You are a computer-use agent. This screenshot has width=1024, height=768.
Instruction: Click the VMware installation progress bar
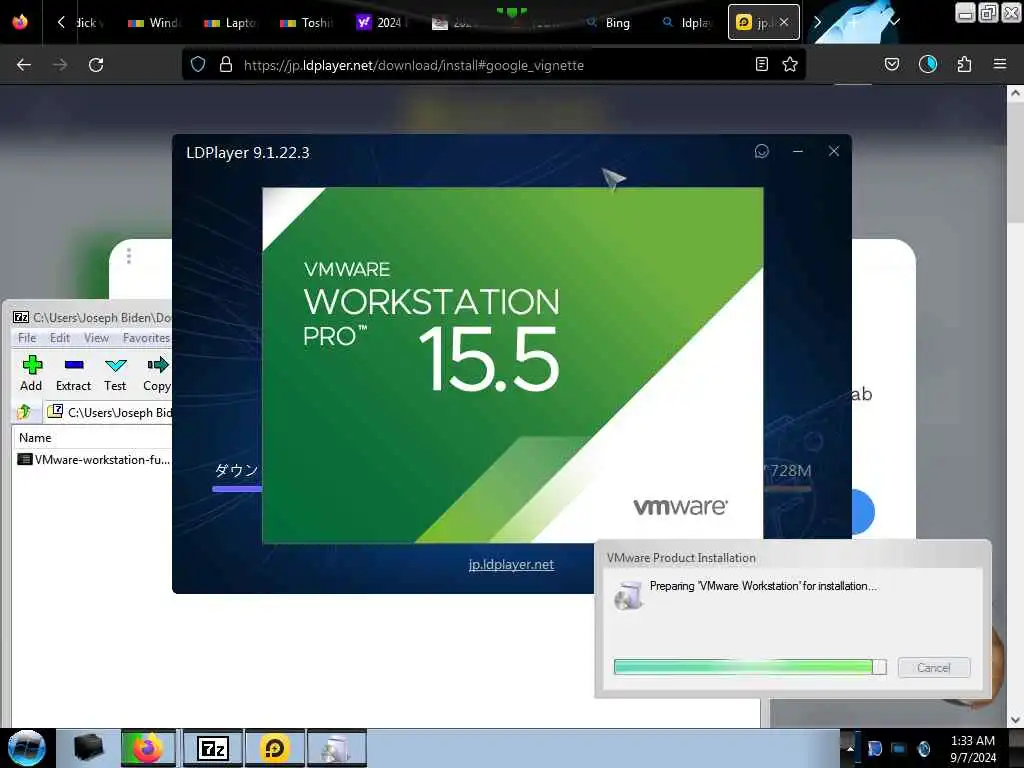click(x=750, y=667)
